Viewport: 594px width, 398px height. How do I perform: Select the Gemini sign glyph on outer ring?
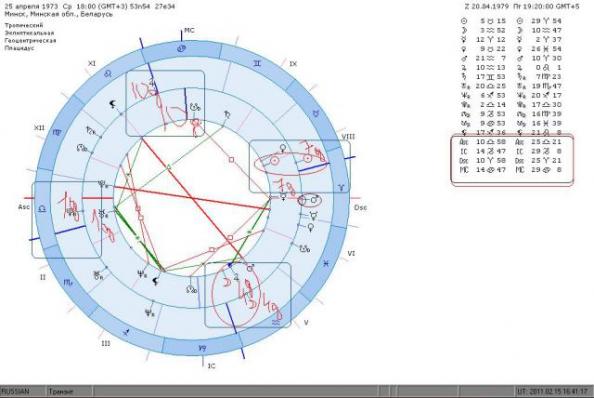point(257,63)
